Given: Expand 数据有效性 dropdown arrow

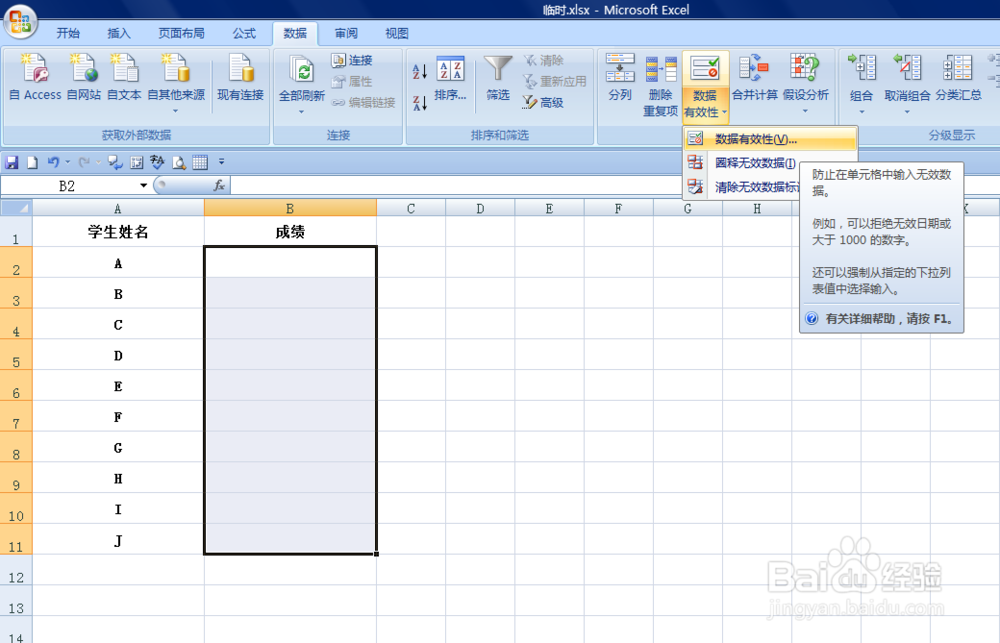Looking at the screenshot, I should pos(725,112).
